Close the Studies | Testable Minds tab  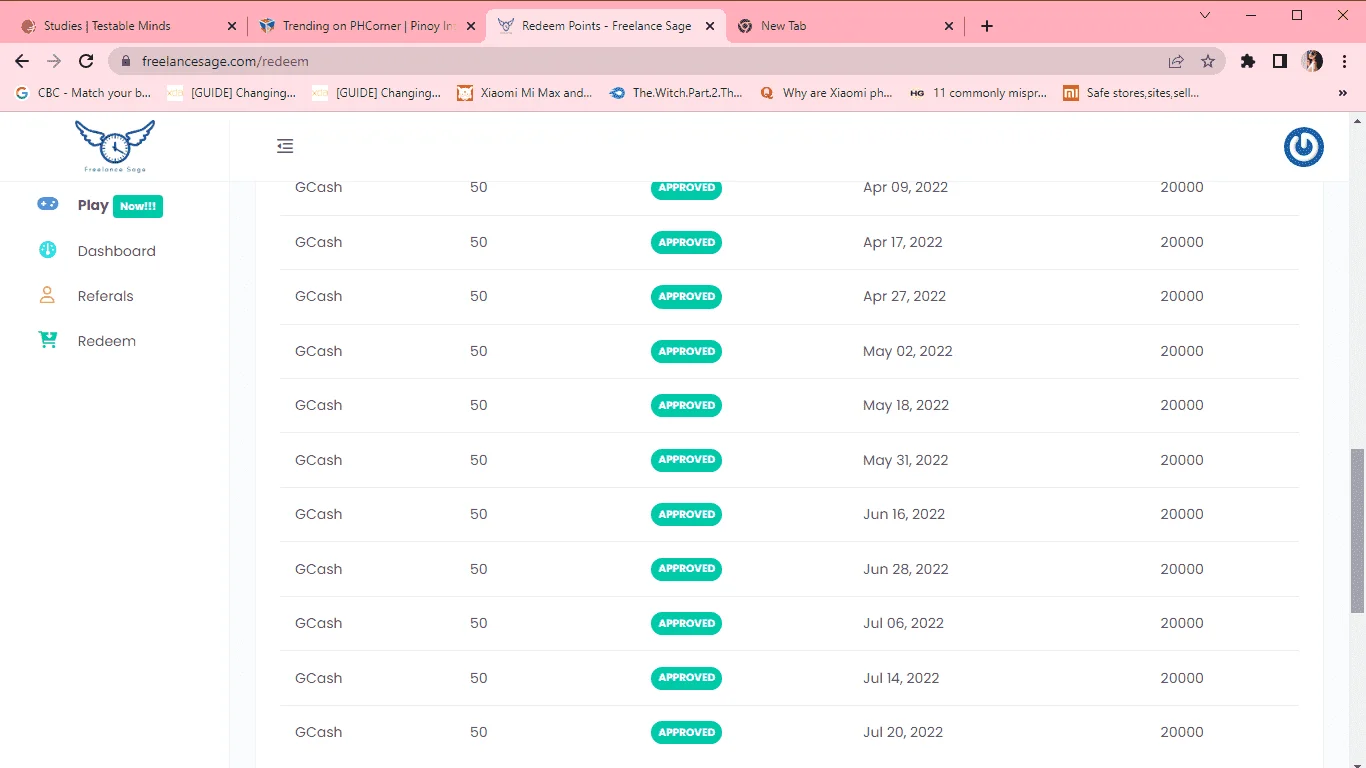[x=232, y=26]
